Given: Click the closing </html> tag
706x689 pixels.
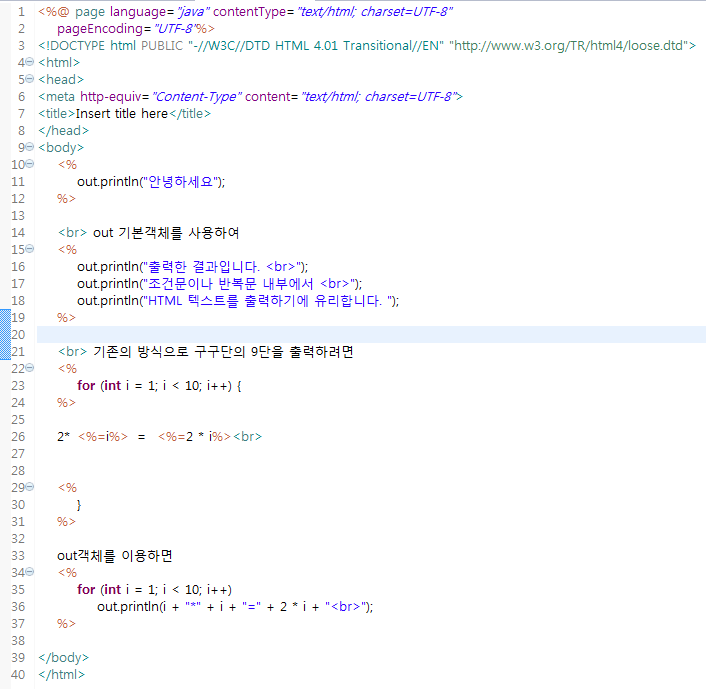Looking at the screenshot, I should click(62, 675).
